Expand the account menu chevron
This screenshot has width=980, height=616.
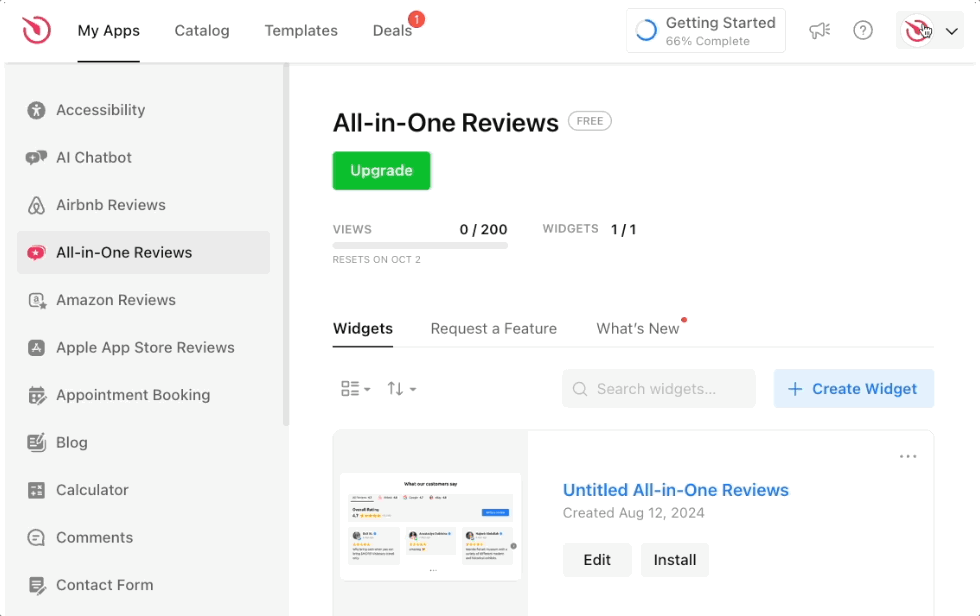point(951,31)
